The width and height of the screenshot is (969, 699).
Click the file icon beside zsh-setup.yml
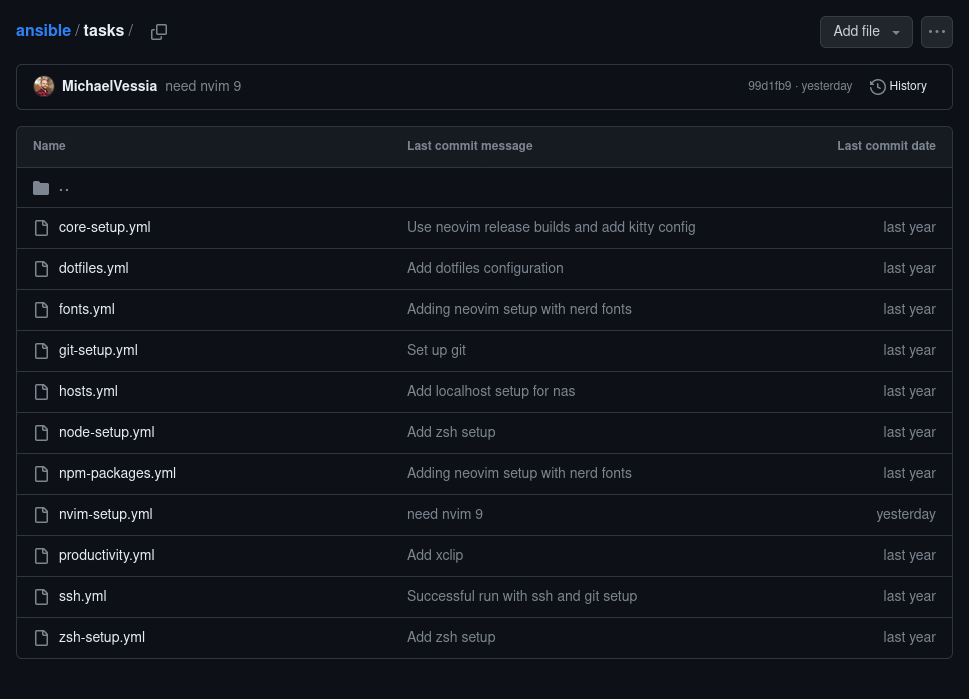[41, 638]
